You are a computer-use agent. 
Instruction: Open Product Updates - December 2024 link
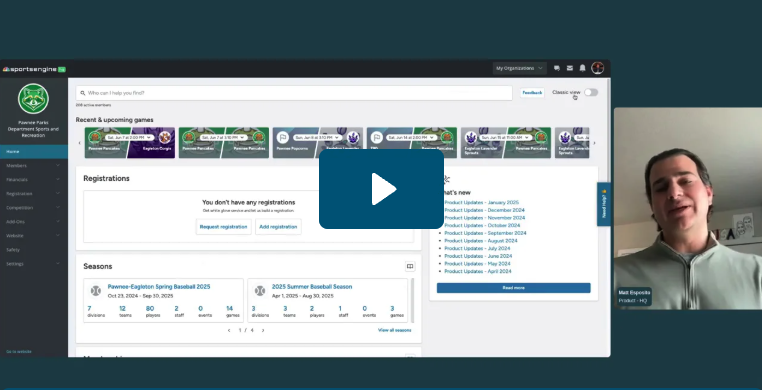(x=485, y=210)
